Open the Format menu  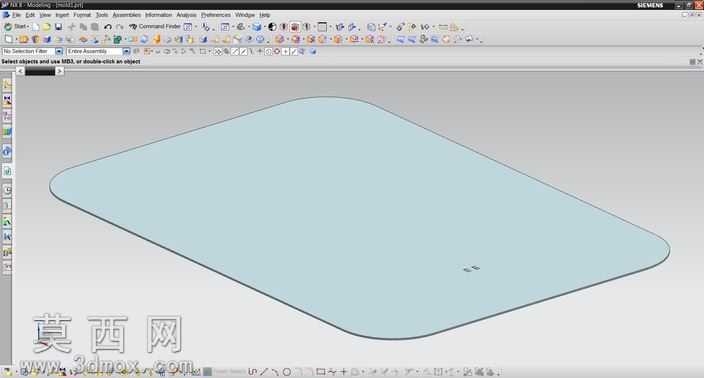(x=82, y=15)
